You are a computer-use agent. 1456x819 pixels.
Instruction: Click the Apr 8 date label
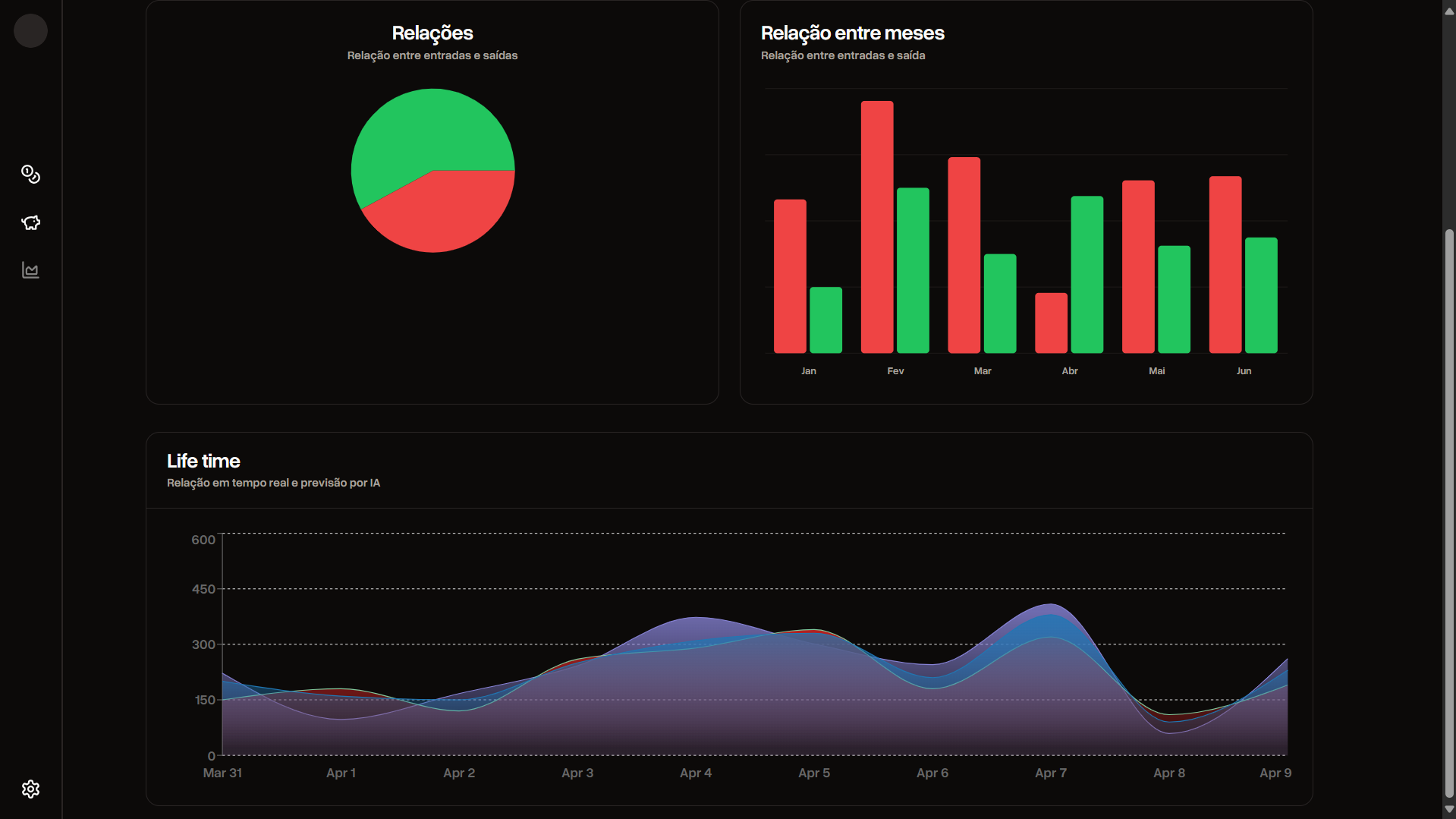point(1169,773)
